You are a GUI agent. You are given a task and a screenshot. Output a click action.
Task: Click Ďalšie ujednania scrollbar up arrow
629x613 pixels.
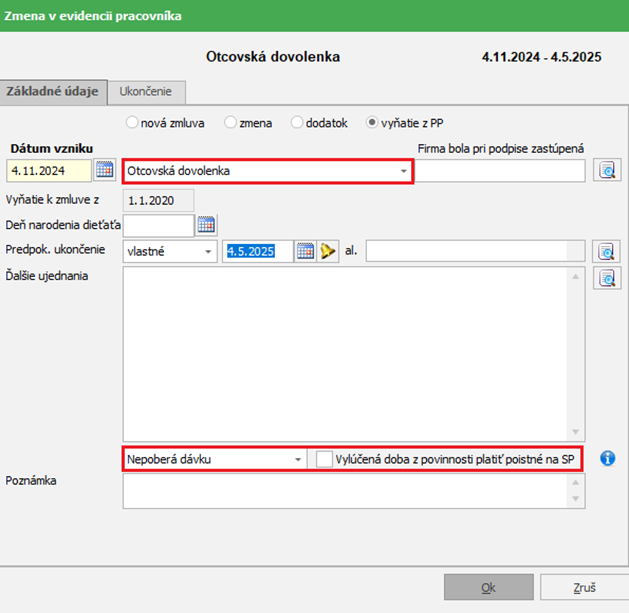(576, 276)
